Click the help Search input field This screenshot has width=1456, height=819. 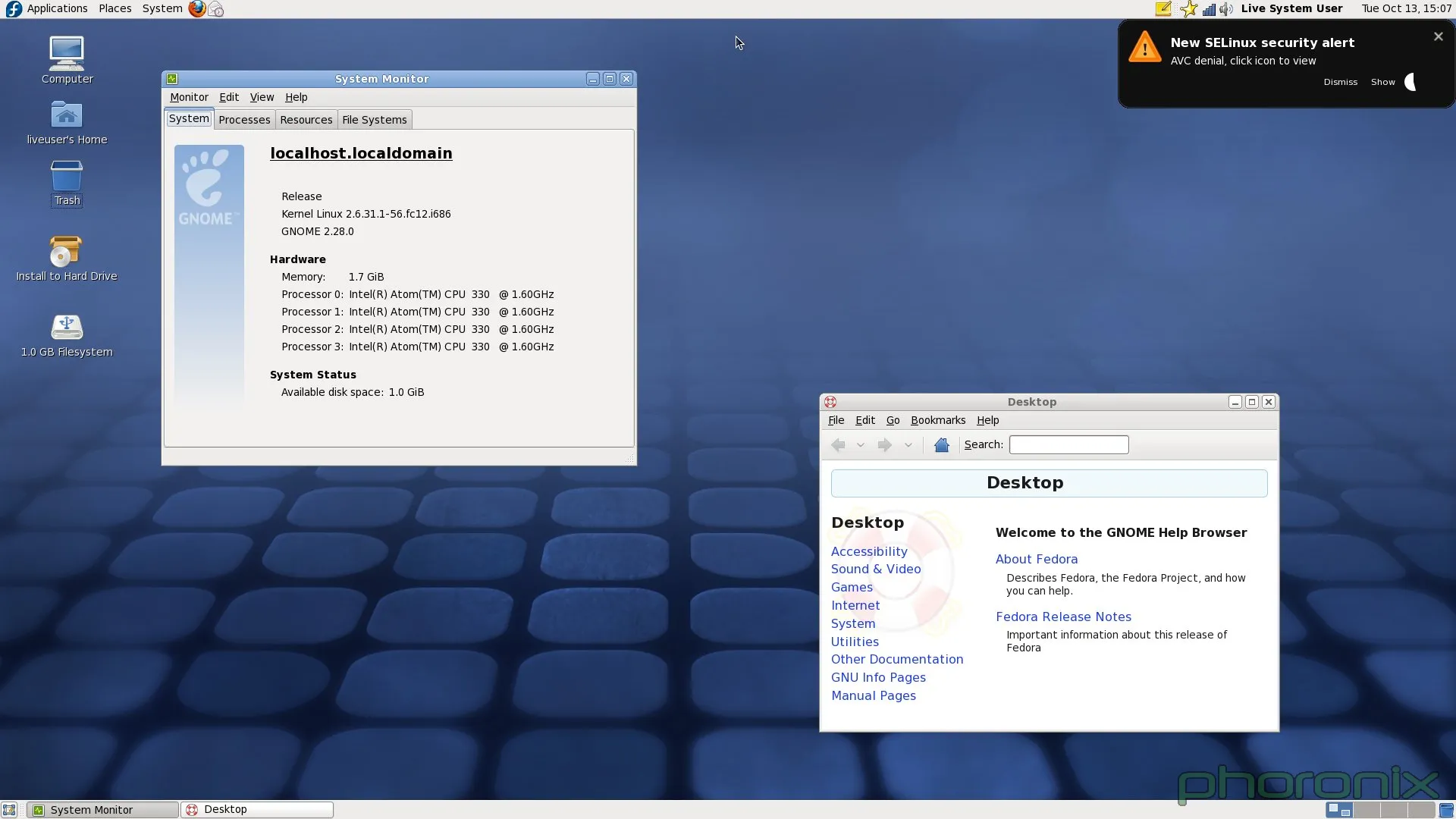tap(1068, 445)
